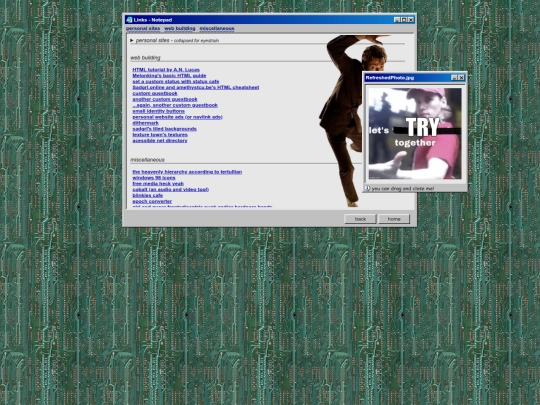Open the personal website ads link
540x405 pixels.
coord(177,117)
